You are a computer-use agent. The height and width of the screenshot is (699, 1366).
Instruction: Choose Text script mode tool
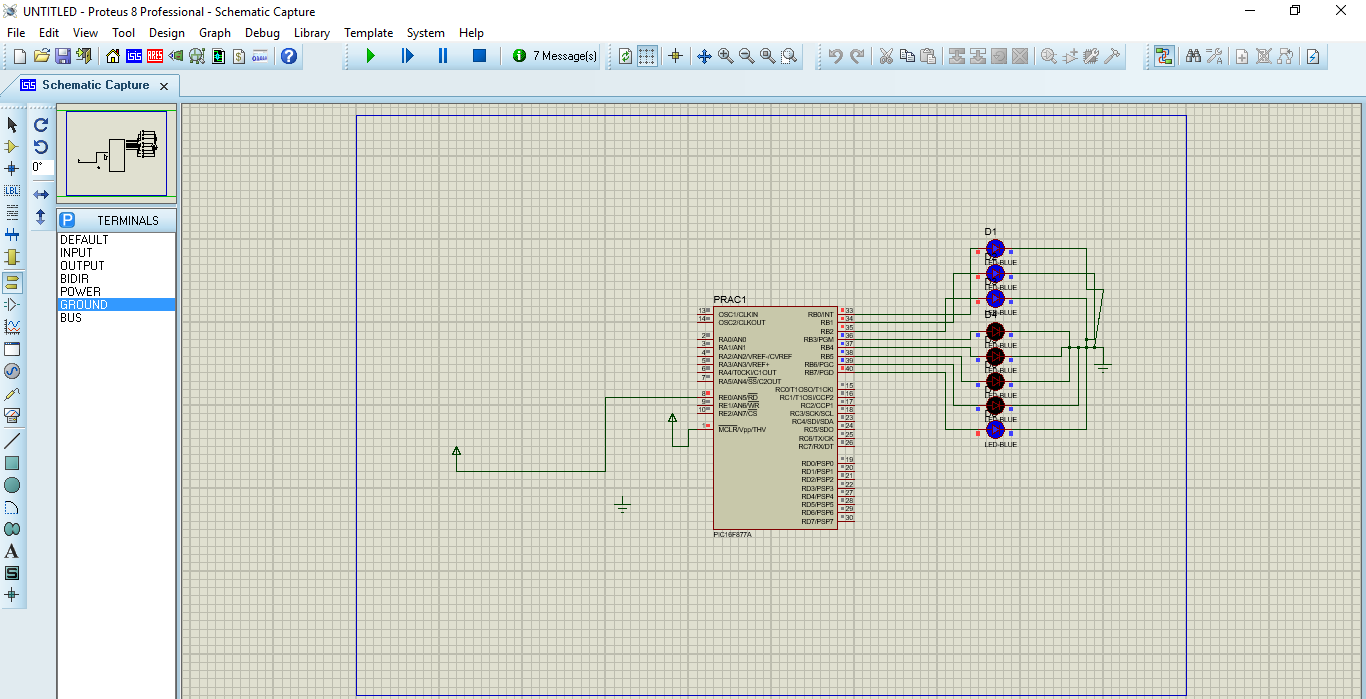tap(12, 212)
